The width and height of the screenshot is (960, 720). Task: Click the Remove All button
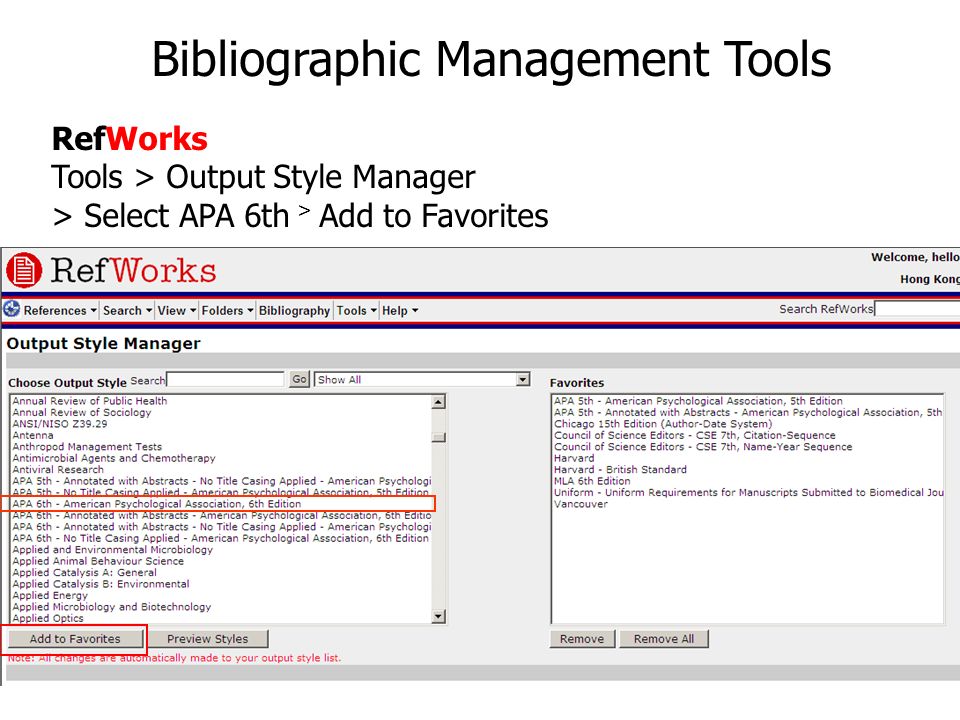(664, 639)
